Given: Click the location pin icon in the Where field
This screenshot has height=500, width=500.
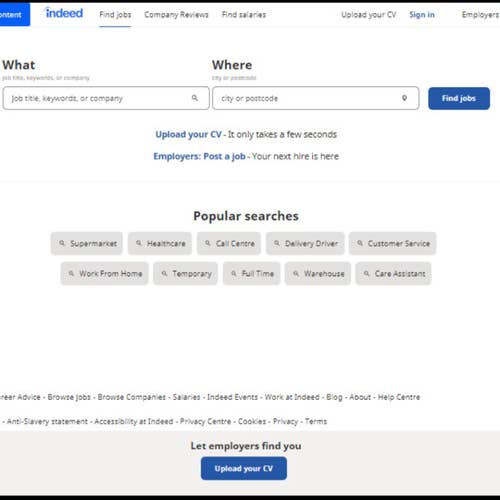Looking at the screenshot, I should [404, 98].
